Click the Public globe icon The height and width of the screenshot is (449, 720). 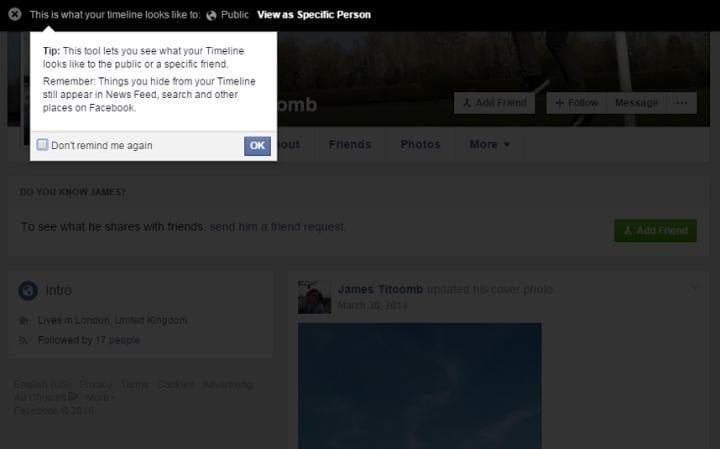pyautogui.click(x=211, y=15)
